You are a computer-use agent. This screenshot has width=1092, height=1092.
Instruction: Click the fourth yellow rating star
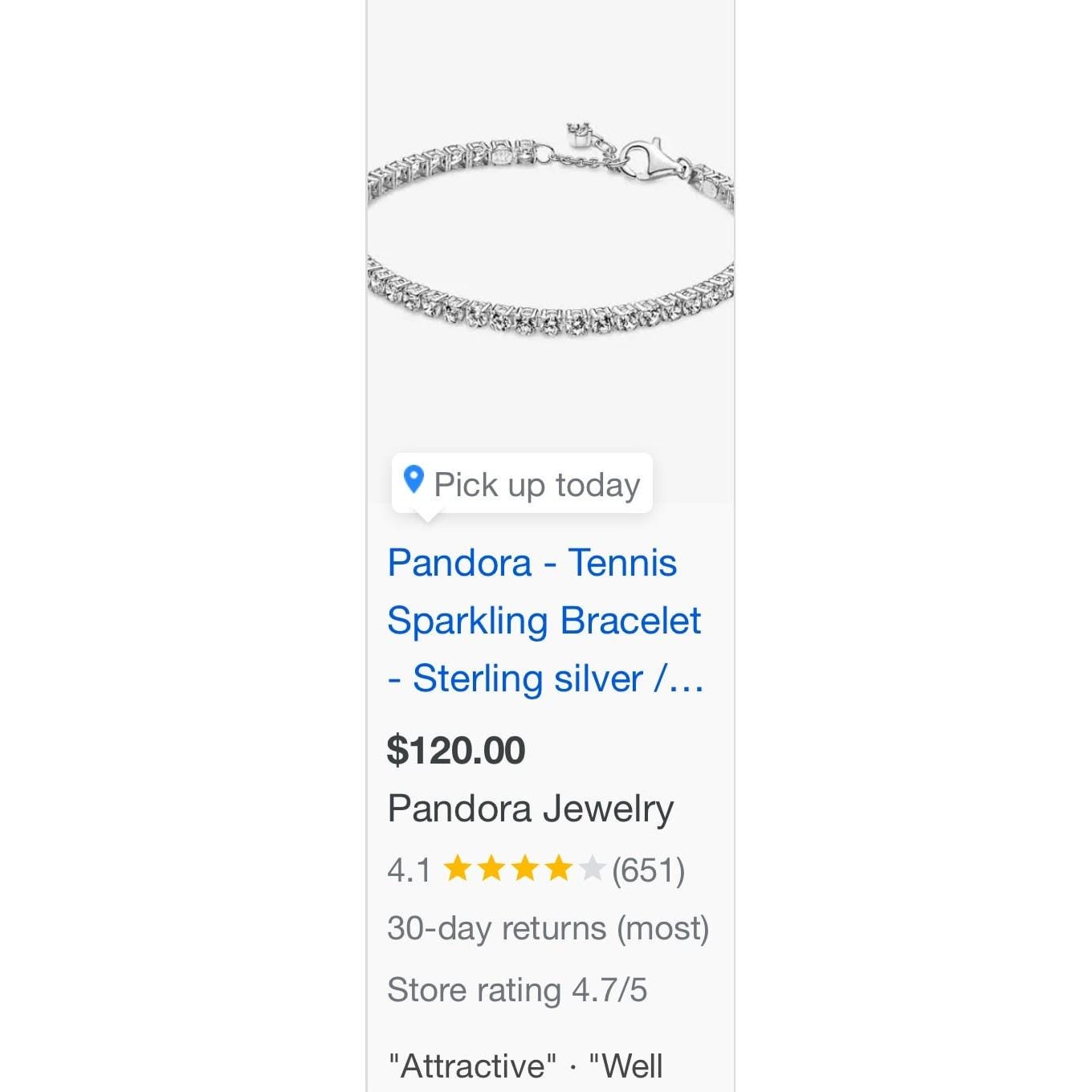pyautogui.click(x=558, y=868)
